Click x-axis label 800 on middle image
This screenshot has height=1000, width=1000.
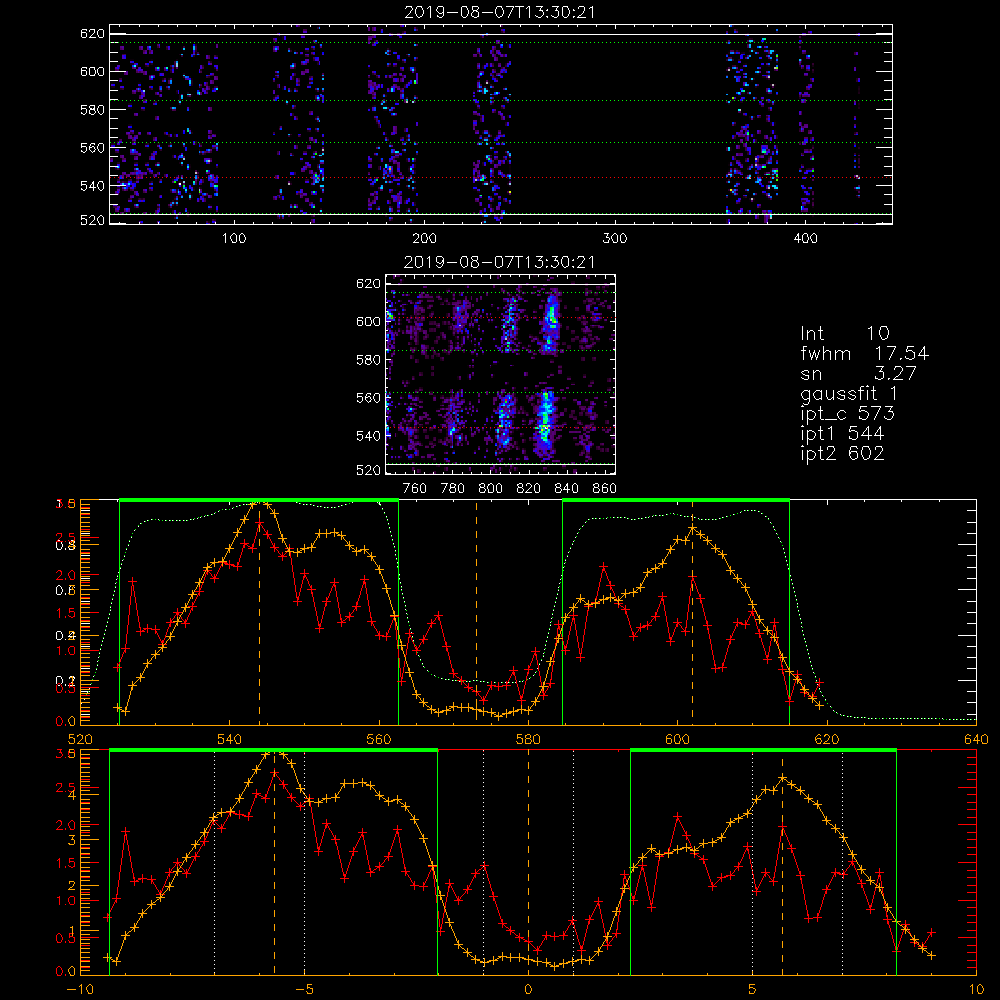pos(490,489)
